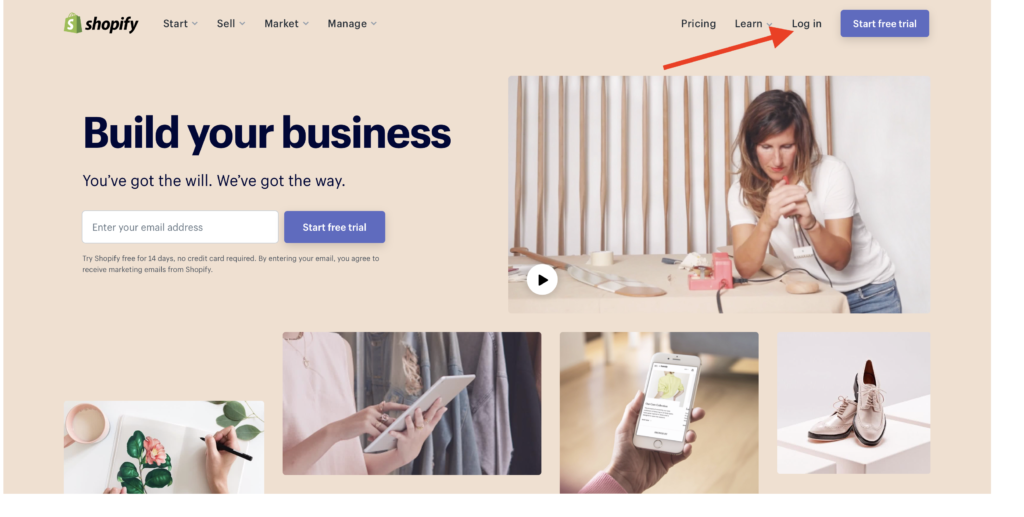Click the Shopify bag logo icon
This screenshot has height=517, width=1024.
[x=72, y=23]
